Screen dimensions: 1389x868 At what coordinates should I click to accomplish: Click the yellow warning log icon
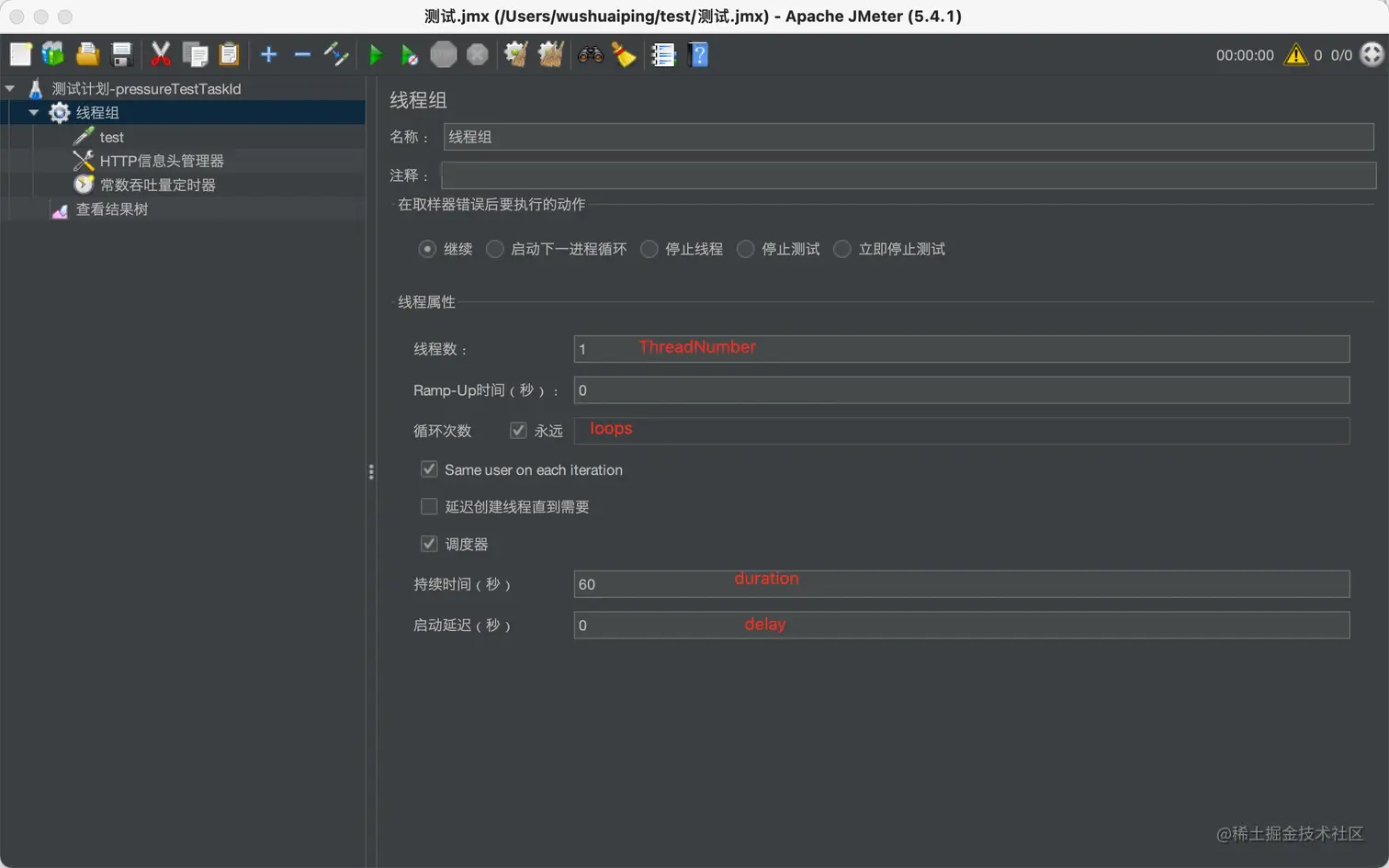point(1295,55)
